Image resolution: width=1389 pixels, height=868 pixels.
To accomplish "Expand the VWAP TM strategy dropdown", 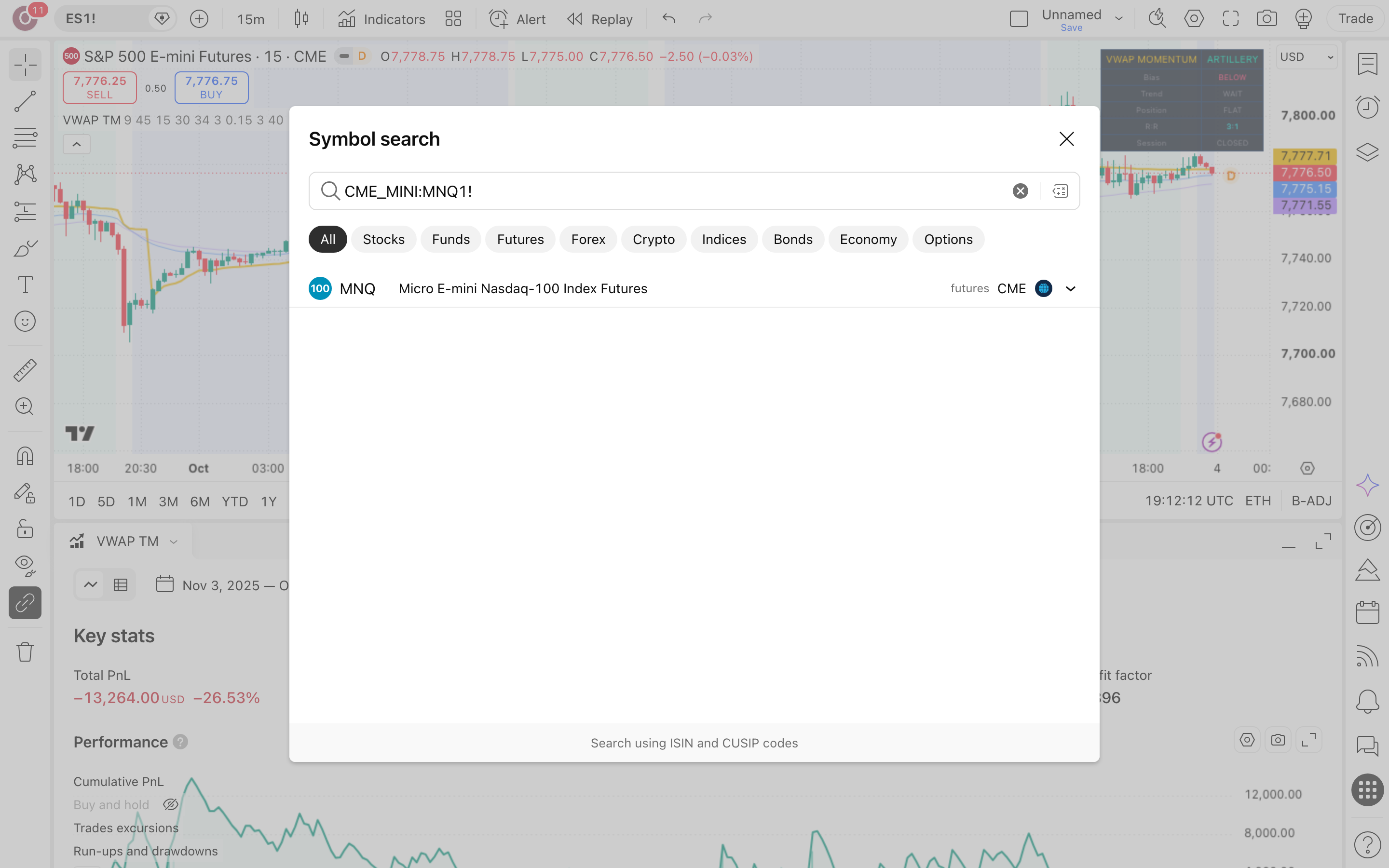I will click(x=174, y=542).
